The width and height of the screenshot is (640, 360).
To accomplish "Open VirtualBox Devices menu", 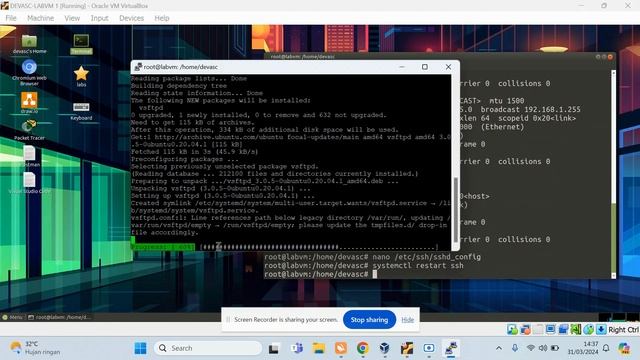I will (131, 18).
